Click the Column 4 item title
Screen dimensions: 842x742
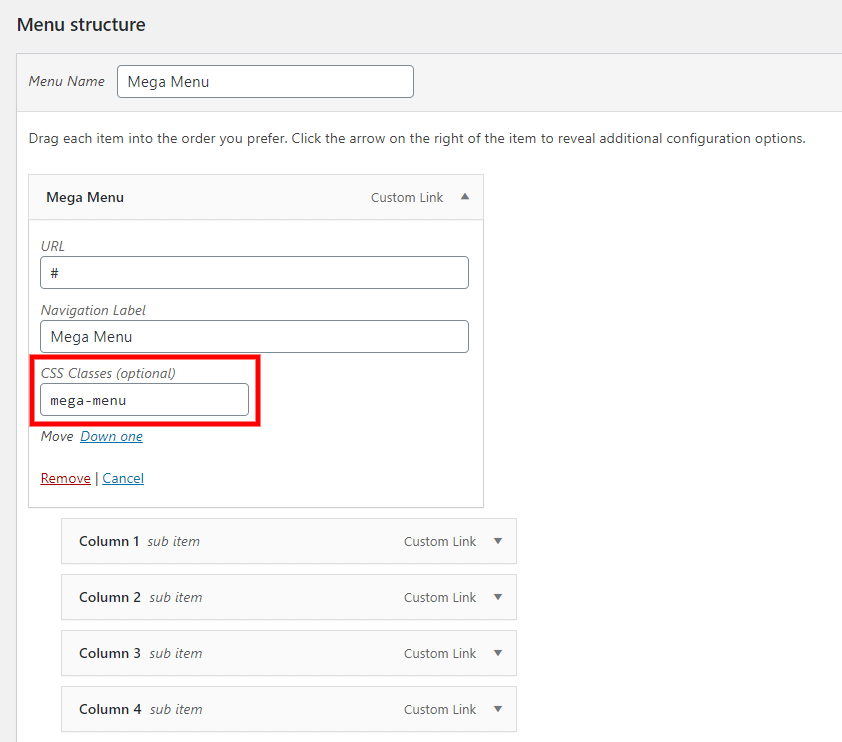pos(110,709)
